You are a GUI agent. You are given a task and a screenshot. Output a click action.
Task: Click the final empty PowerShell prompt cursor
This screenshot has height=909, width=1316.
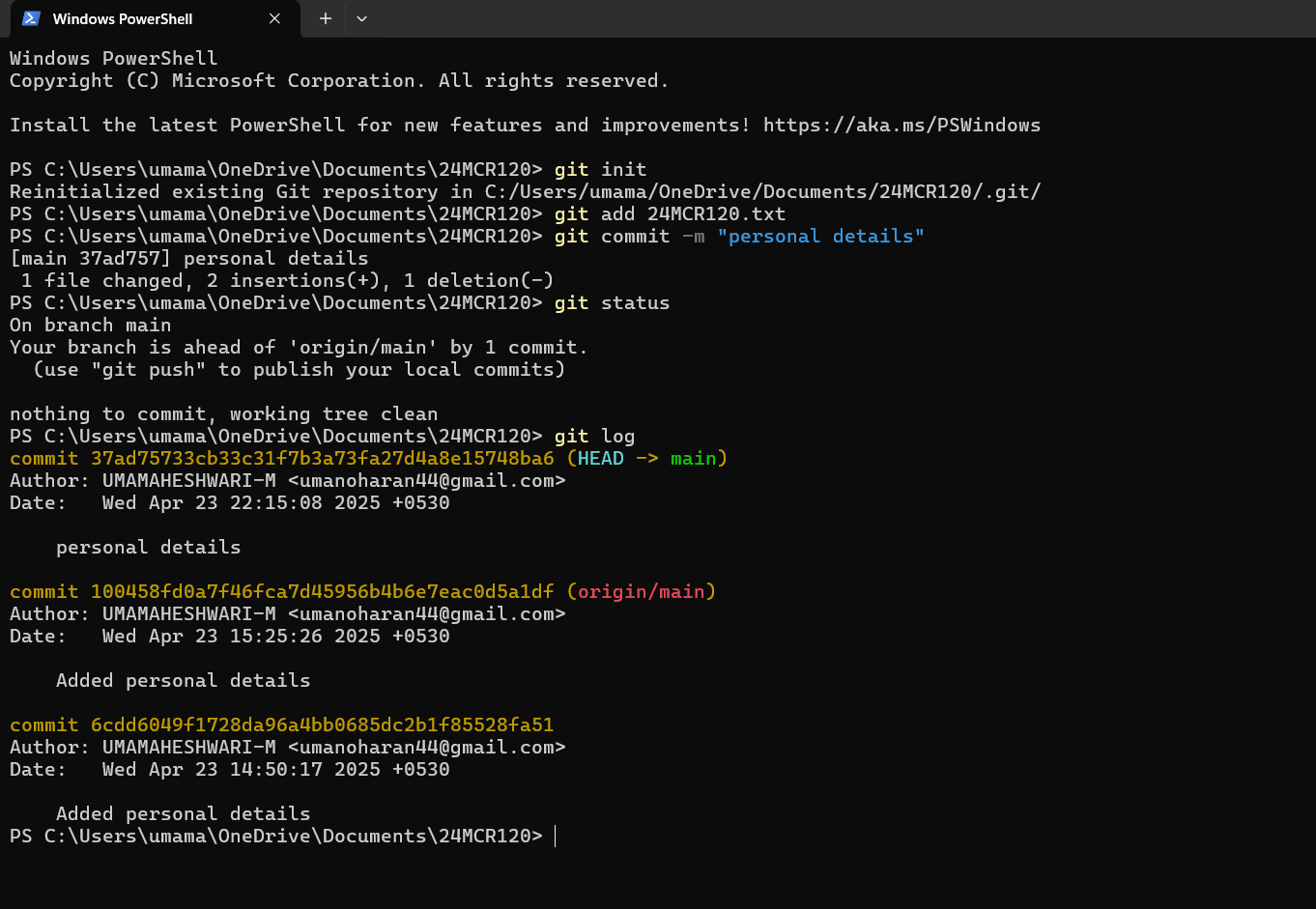(x=556, y=836)
